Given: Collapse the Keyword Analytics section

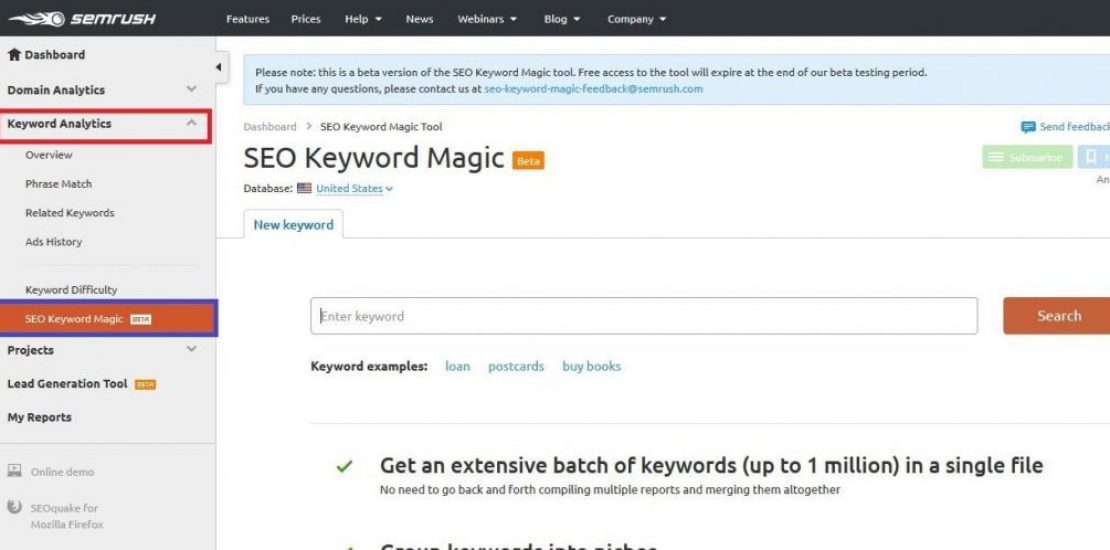Looking at the screenshot, I should click(192, 123).
